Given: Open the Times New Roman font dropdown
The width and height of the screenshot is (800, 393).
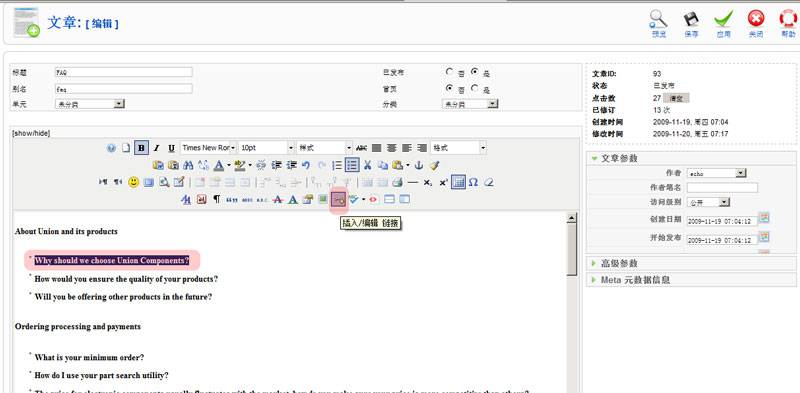Looking at the screenshot, I should pos(208,148).
